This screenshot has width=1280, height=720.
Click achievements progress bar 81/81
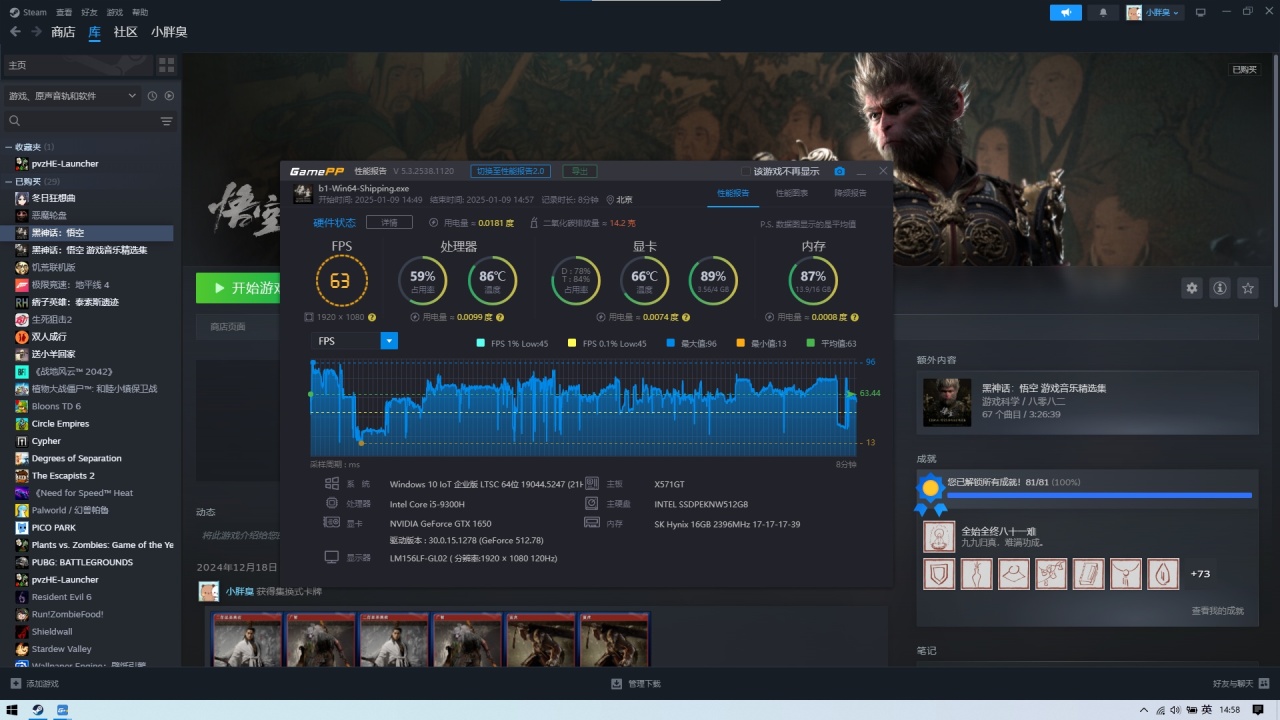point(1099,495)
